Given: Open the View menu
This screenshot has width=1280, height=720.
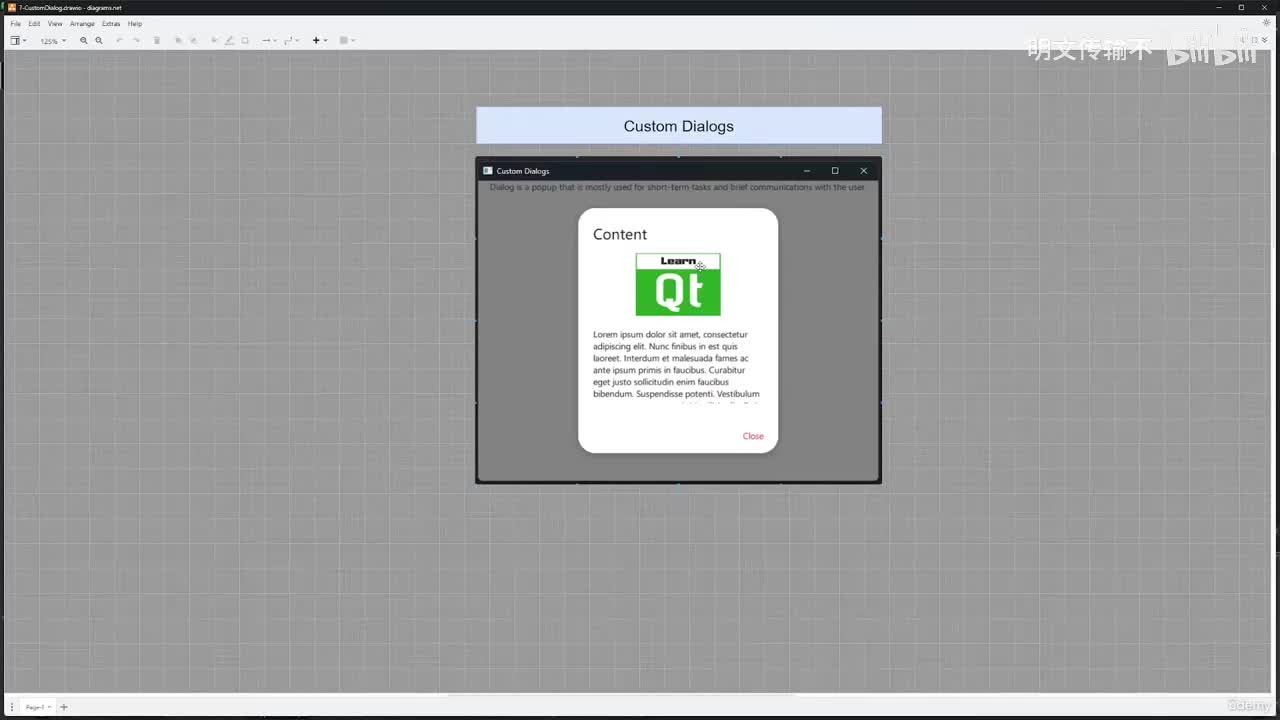Looking at the screenshot, I should click(55, 23).
